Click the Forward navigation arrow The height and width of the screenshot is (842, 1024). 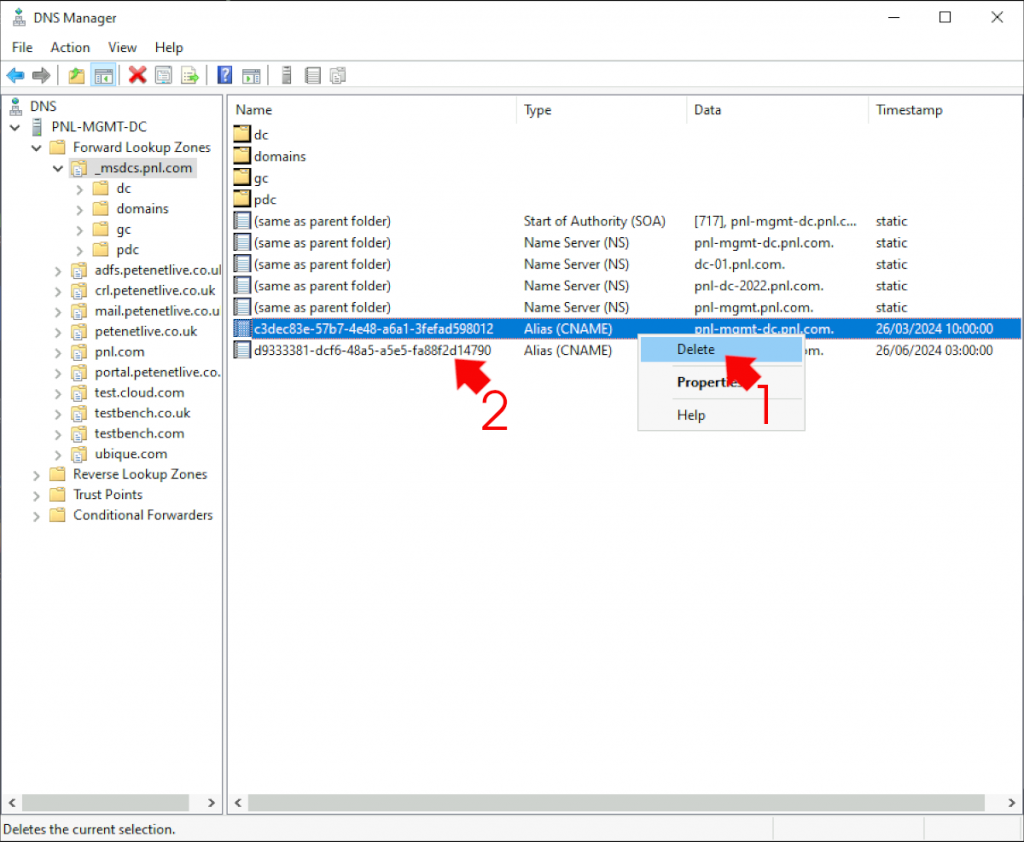(x=40, y=75)
